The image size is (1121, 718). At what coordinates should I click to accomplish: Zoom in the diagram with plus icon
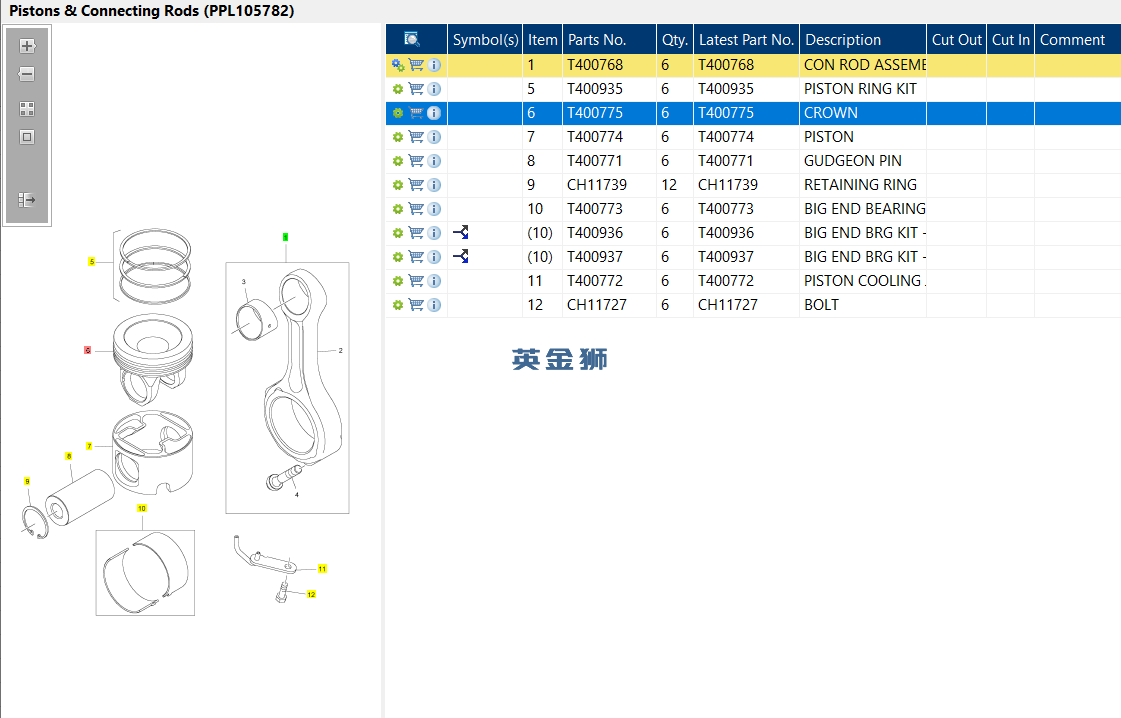27,46
